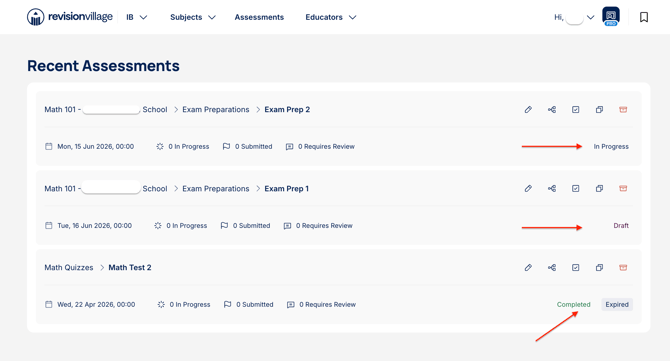This screenshot has width=670, height=361.
Task: Archive the Exam Prep 2 assessment
Action: pos(623,110)
